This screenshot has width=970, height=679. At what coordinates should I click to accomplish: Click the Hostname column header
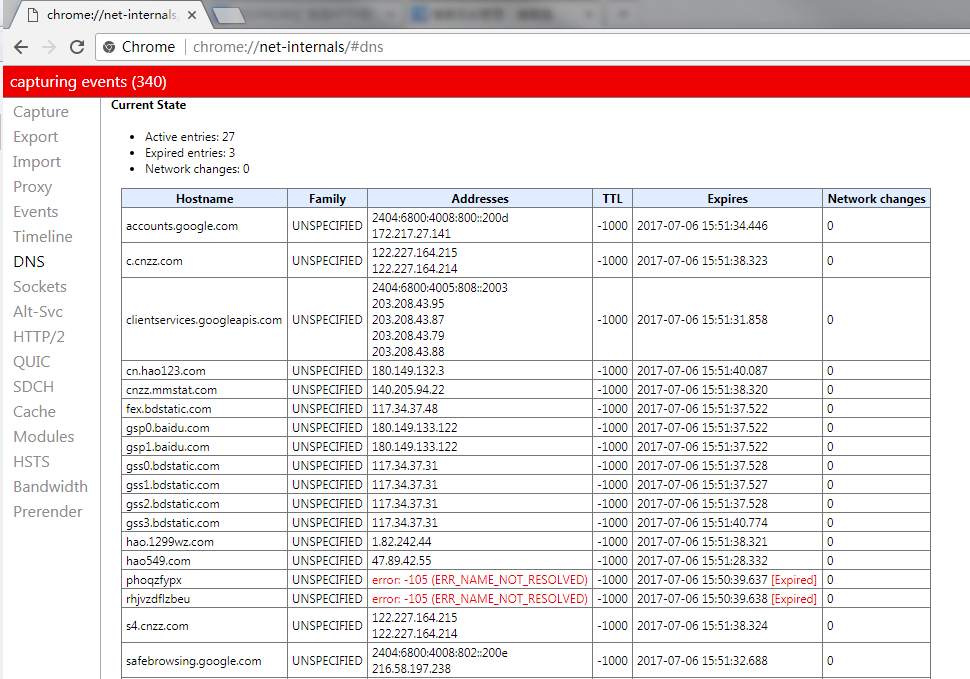tap(204, 199)
